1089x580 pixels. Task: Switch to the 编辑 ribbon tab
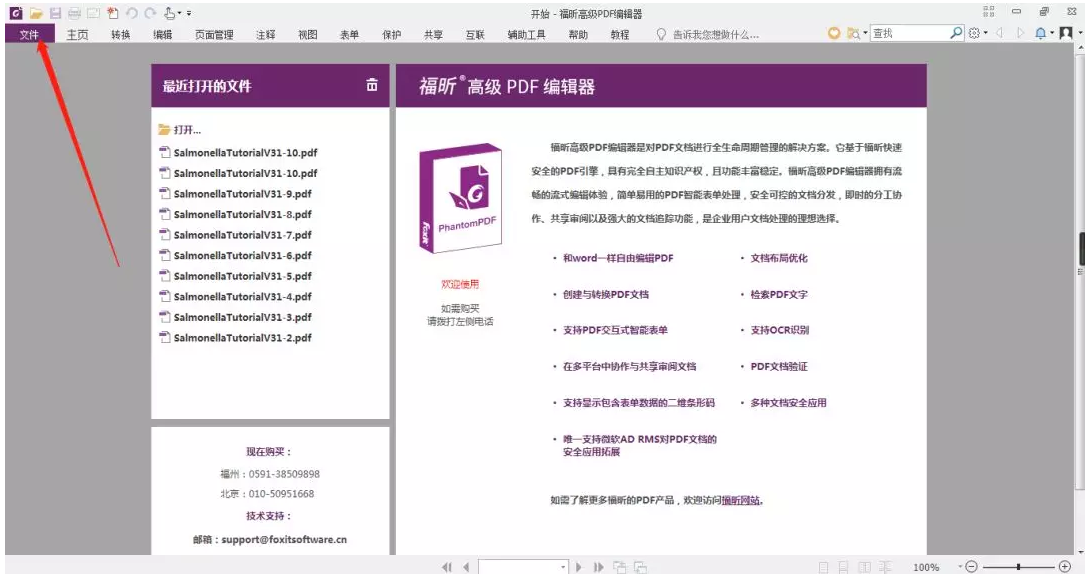click(x=163, y=34)
